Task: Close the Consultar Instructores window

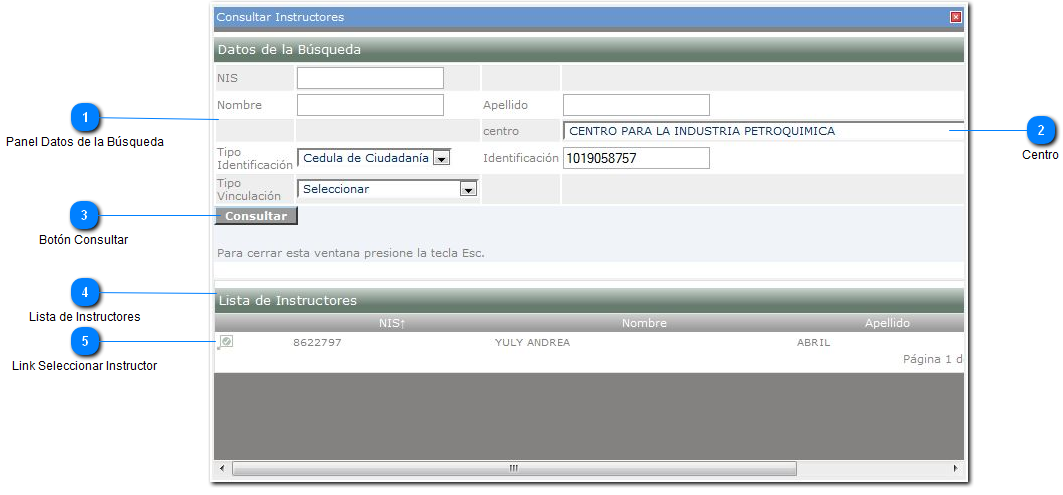Action: [x=956, y=18]
